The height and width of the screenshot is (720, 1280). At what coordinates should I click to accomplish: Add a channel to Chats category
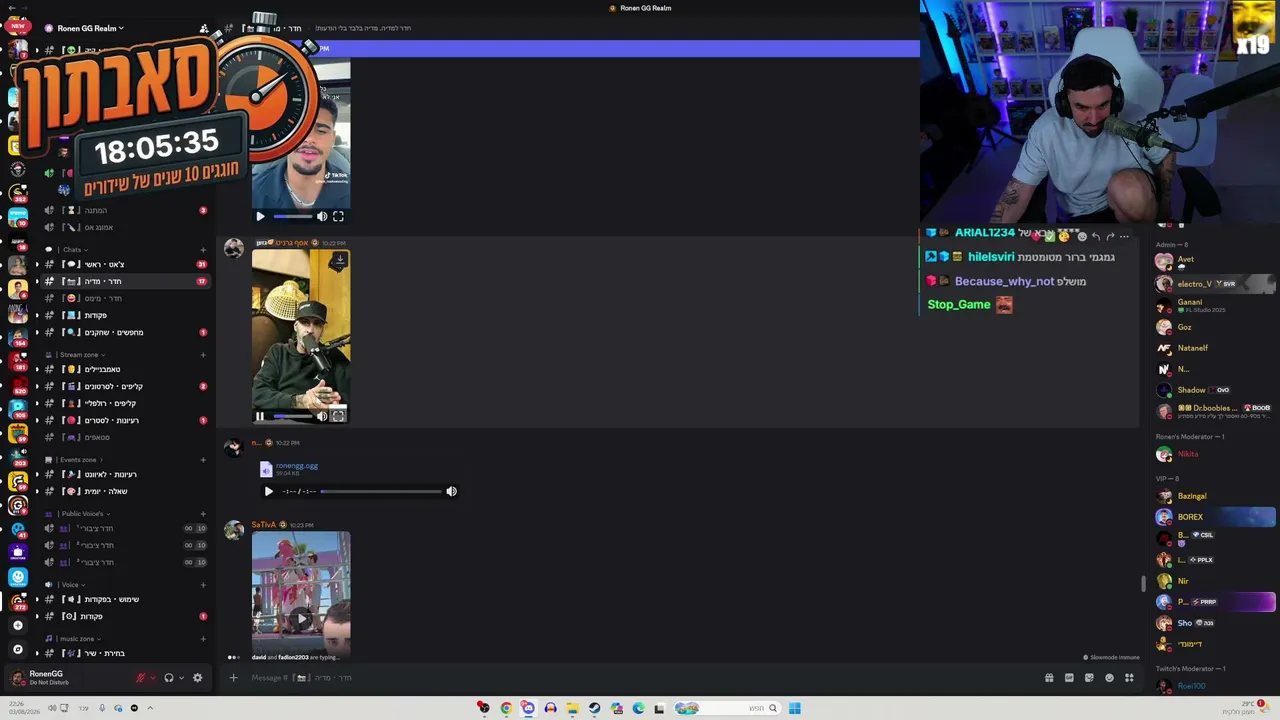click(203, 250)
